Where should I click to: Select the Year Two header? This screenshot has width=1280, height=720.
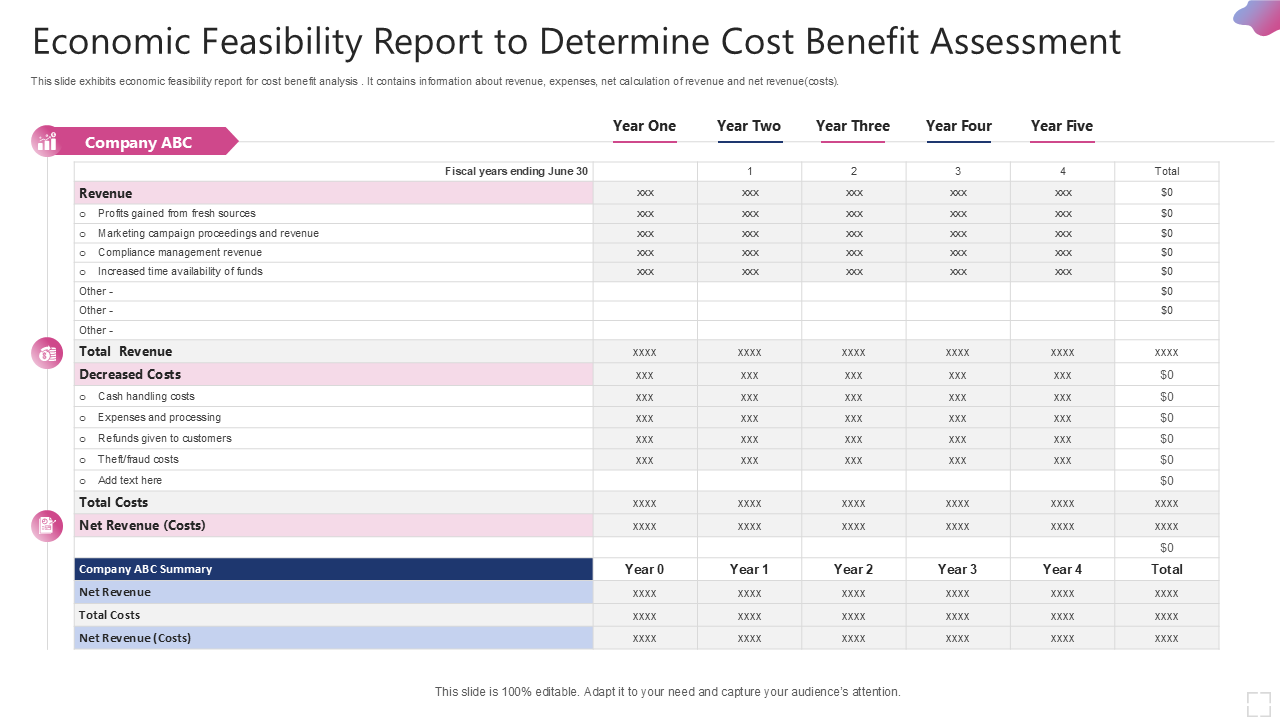749,126
